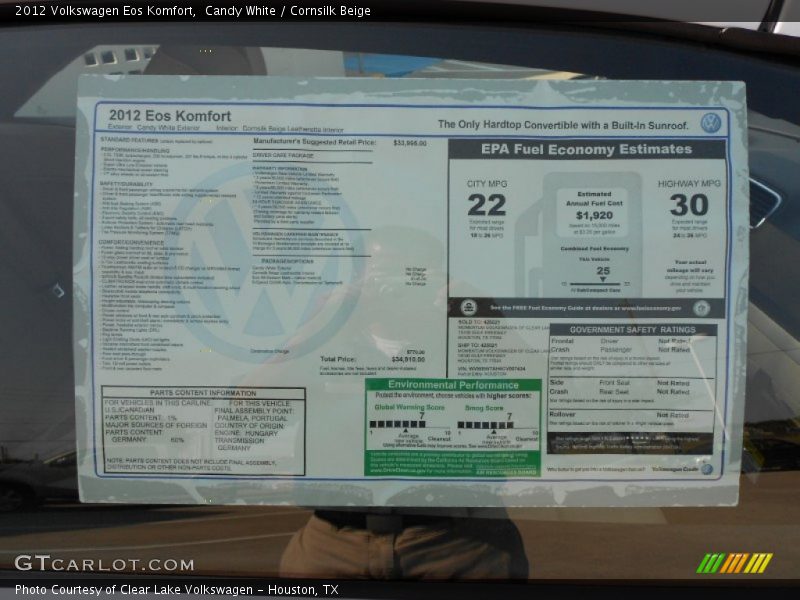Click the round EPA seal in the dark bar
800x600 pixels.
[468, 307]
